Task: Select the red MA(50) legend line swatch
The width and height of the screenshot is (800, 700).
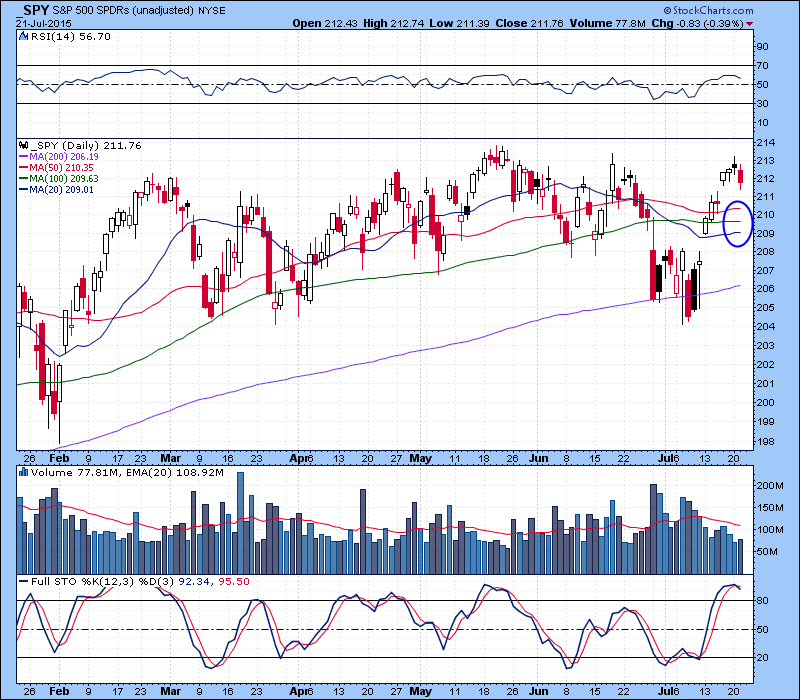Action: pyautogui.click(x=23, y=168)
